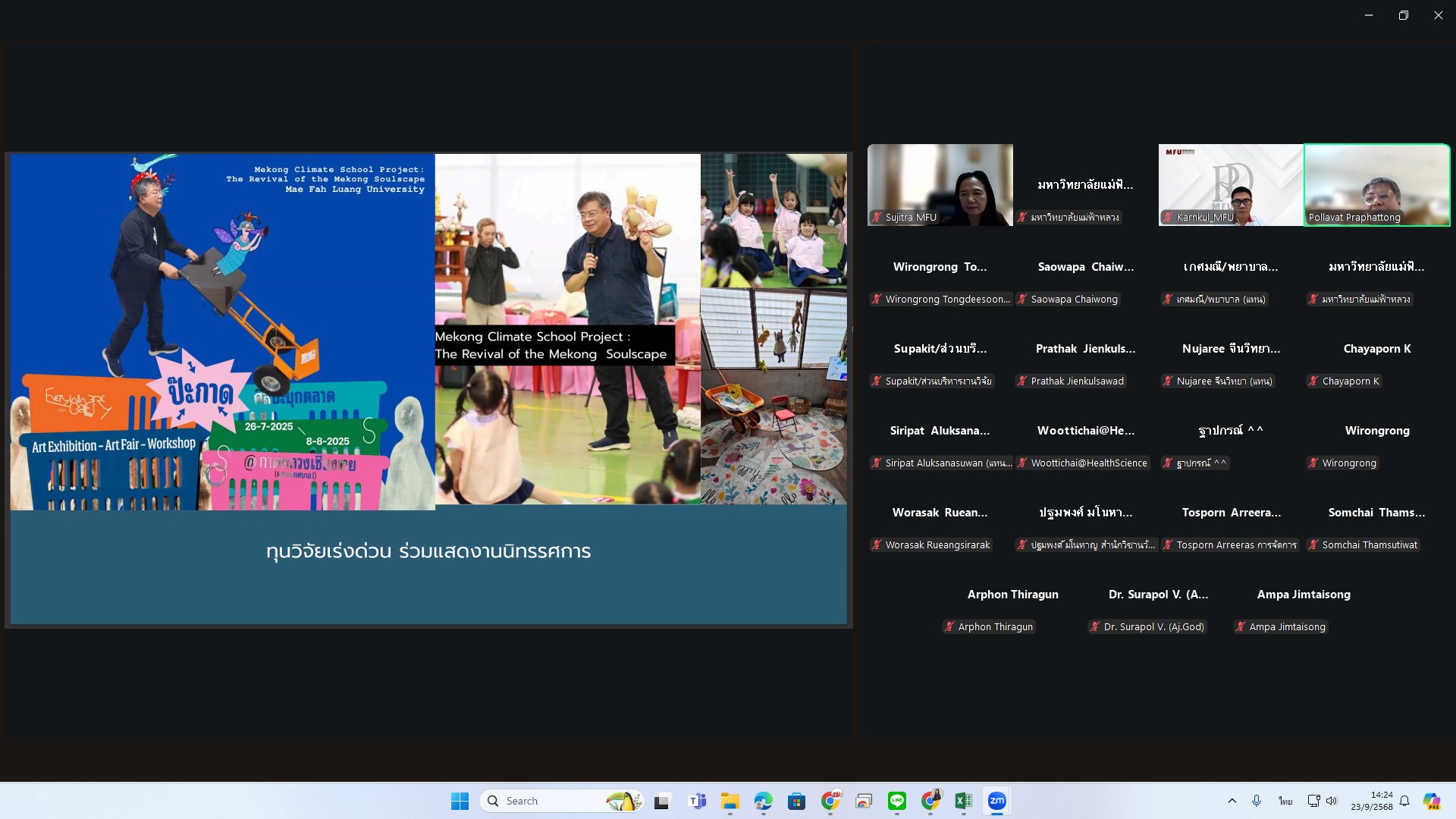
Task: Launch Microsoft Teams from taskbar
Action: click(697, 801)
